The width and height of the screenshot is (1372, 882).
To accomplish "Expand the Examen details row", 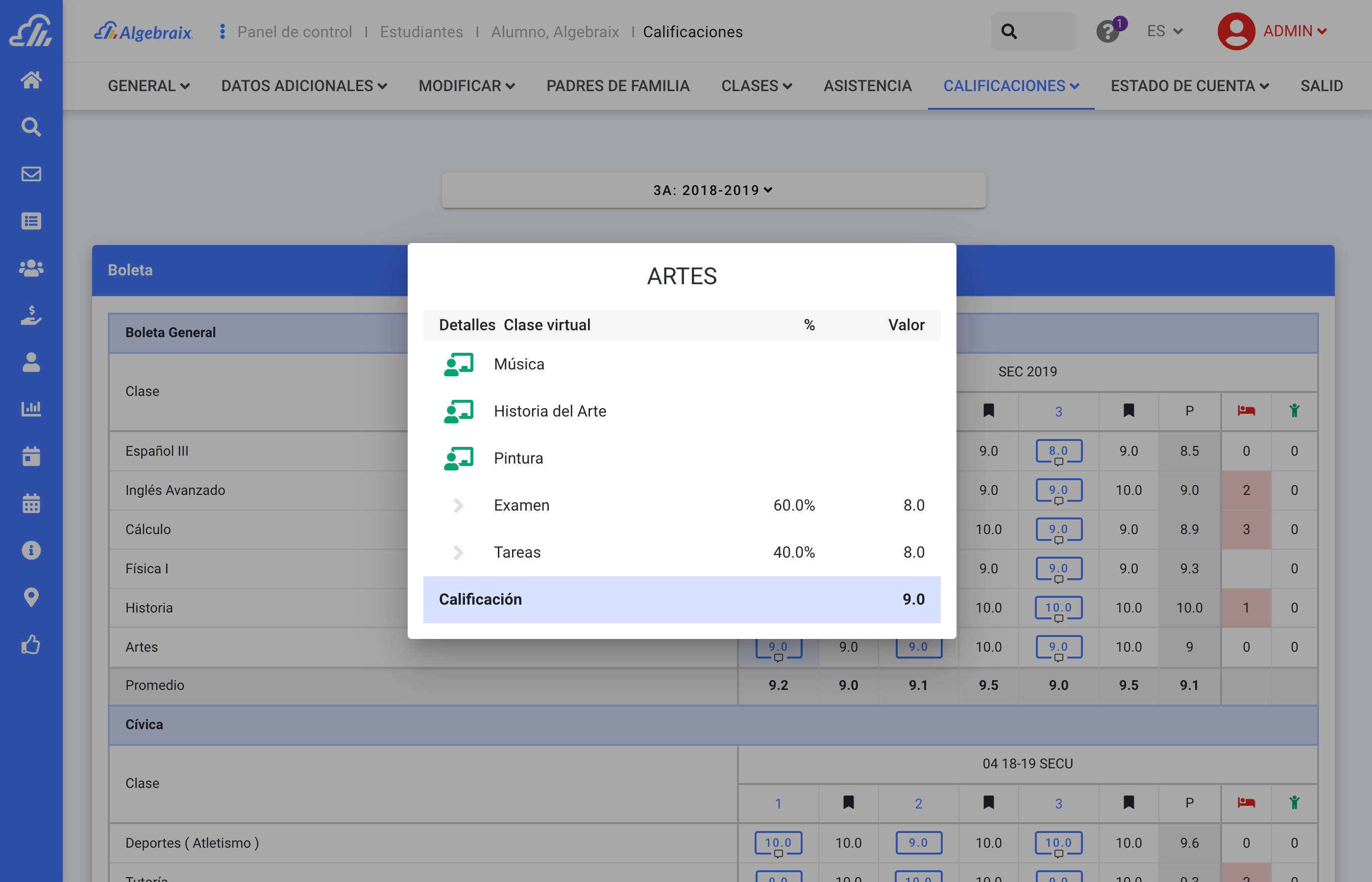I will point(458,505).
